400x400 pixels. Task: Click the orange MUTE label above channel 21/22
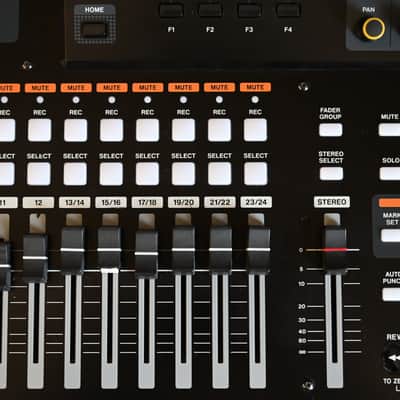coord(220,87)
